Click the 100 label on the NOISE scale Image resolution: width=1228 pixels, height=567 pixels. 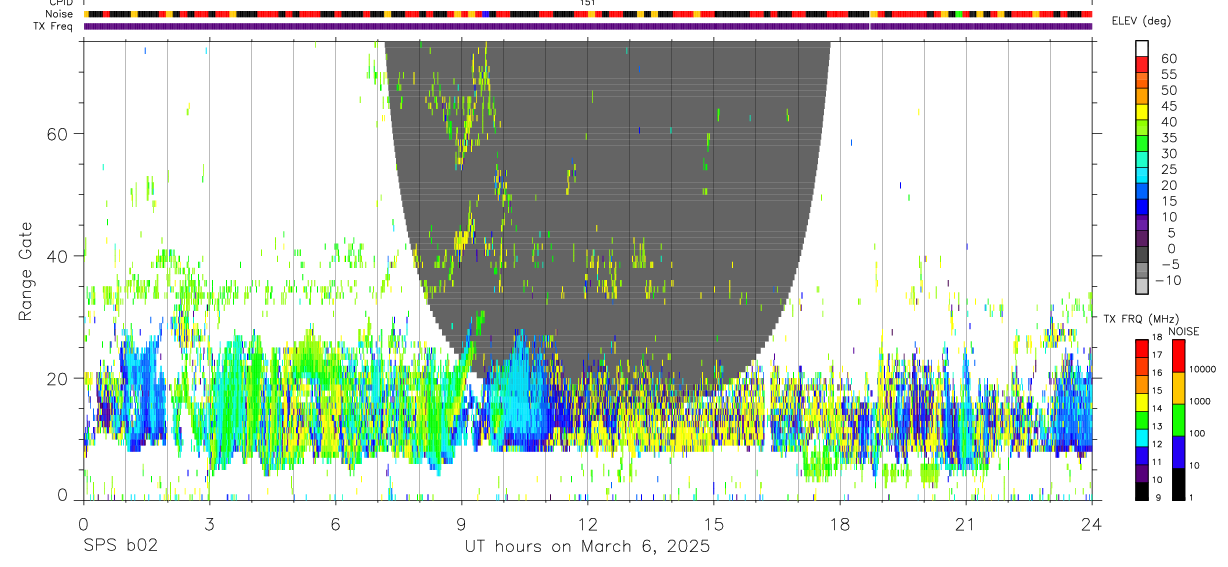click(x=1199, y=433)
